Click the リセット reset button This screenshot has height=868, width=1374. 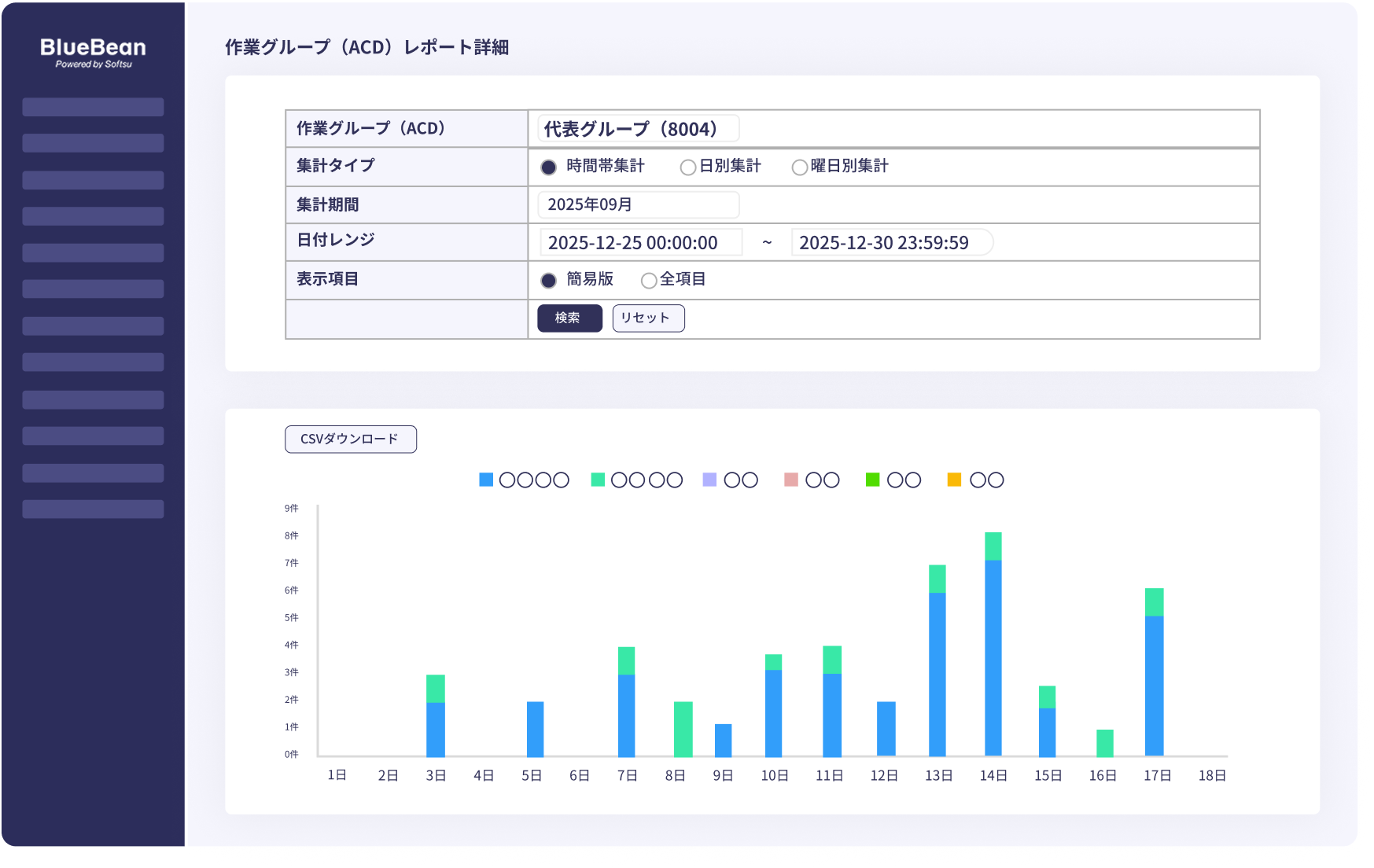click(648, 318)
